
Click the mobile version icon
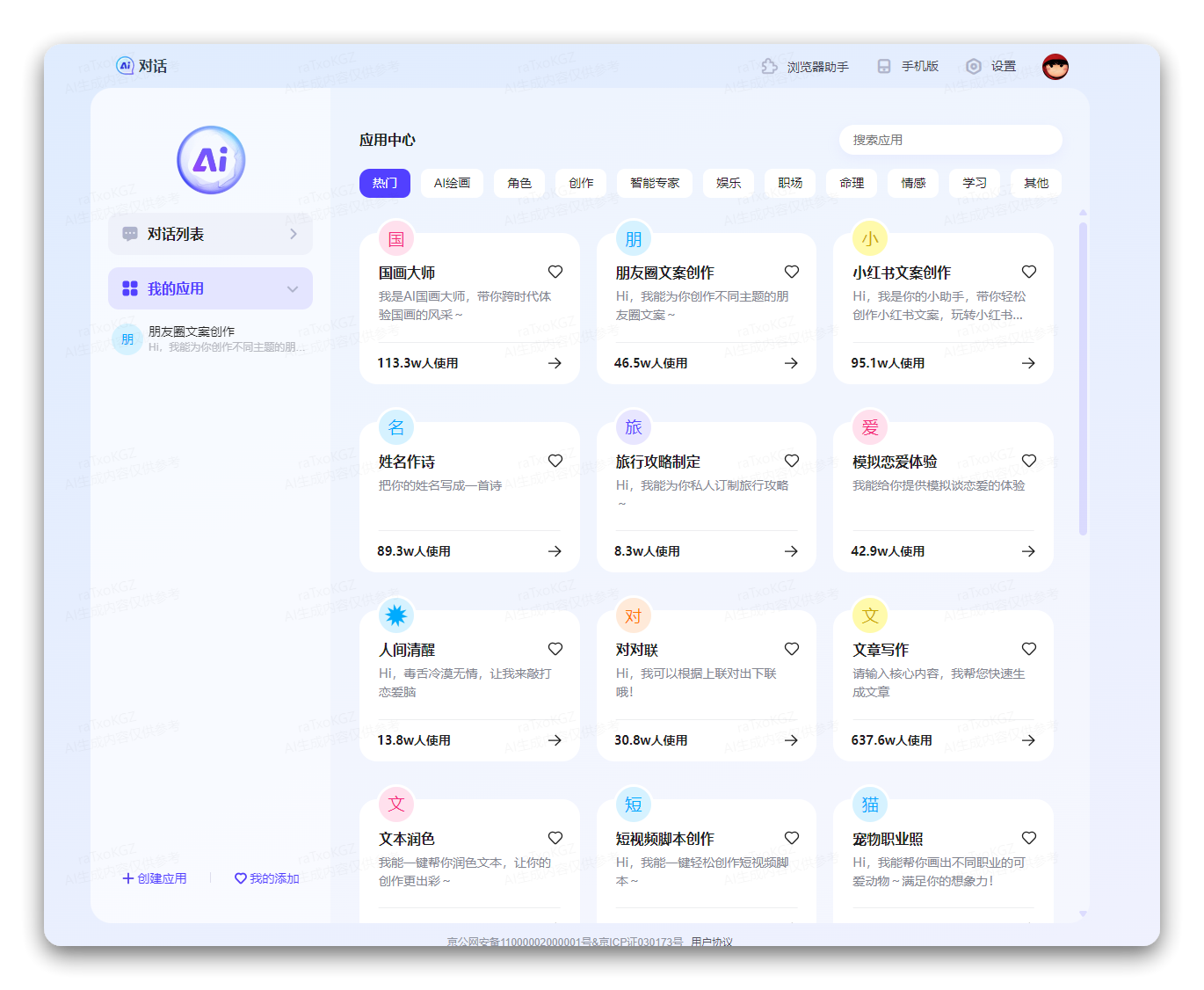884,67
